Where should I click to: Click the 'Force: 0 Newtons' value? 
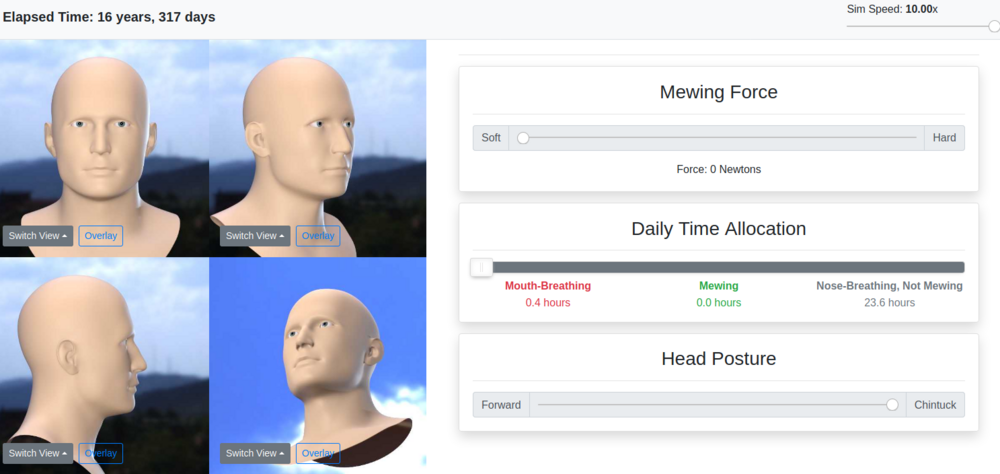point(719,169)
